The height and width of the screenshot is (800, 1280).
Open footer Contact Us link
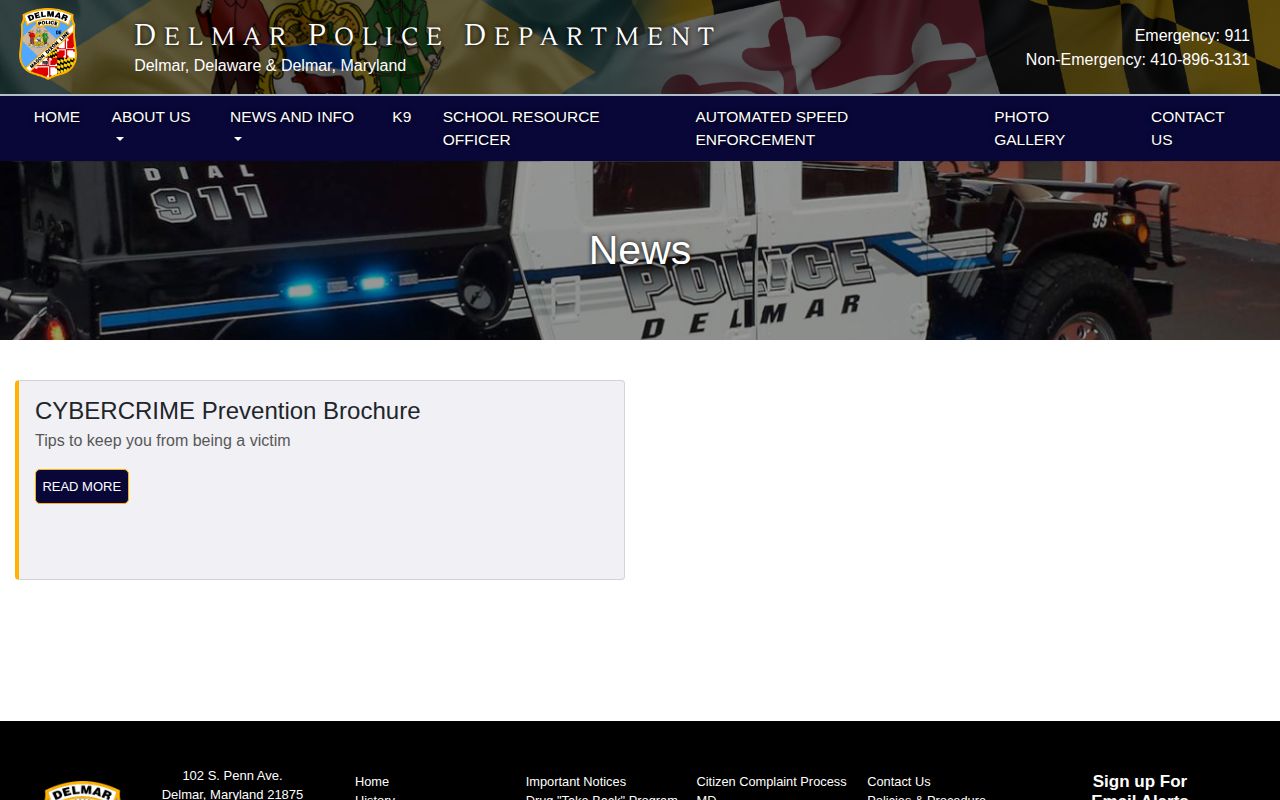tap(898, 782)
